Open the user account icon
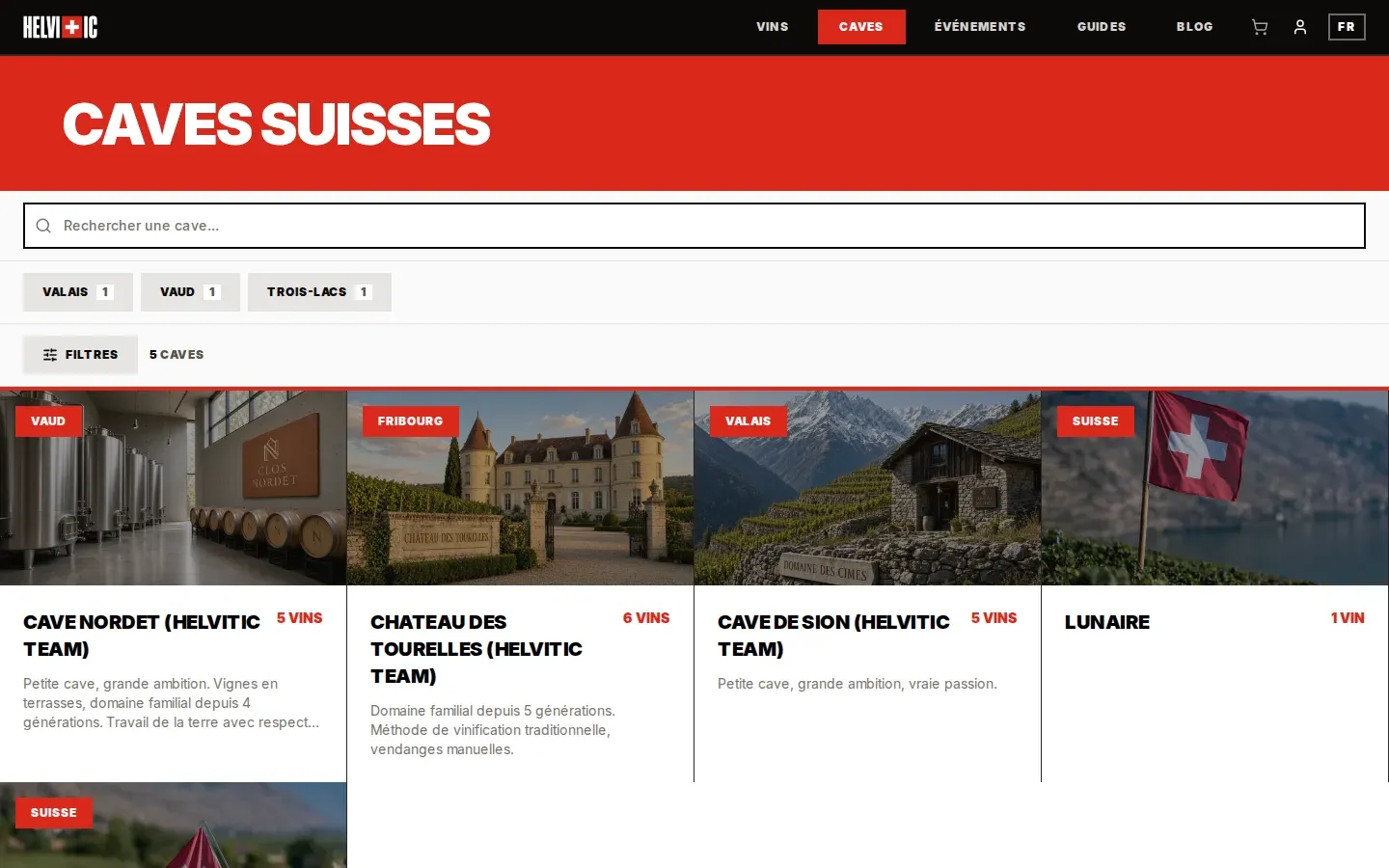The height and width of the screenshot is (868, 1389). [1300, 27]
